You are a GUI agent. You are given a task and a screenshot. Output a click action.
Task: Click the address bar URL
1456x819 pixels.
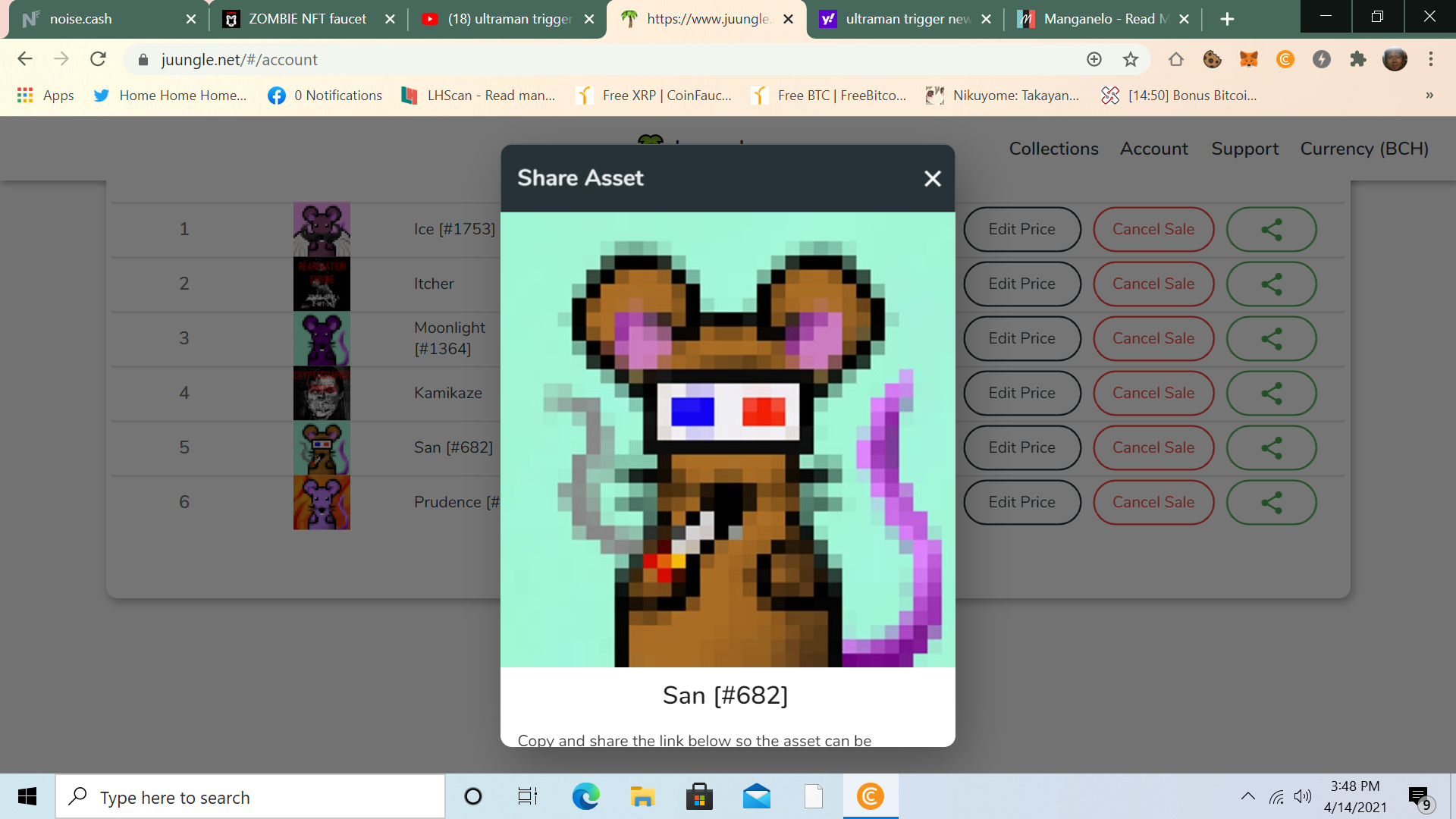239,60
